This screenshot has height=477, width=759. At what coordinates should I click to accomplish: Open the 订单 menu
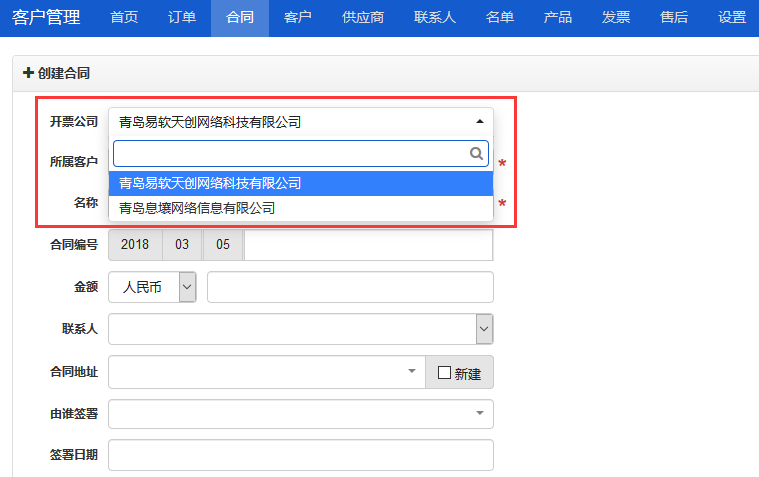pyautogui.click(x=182, y=17)
